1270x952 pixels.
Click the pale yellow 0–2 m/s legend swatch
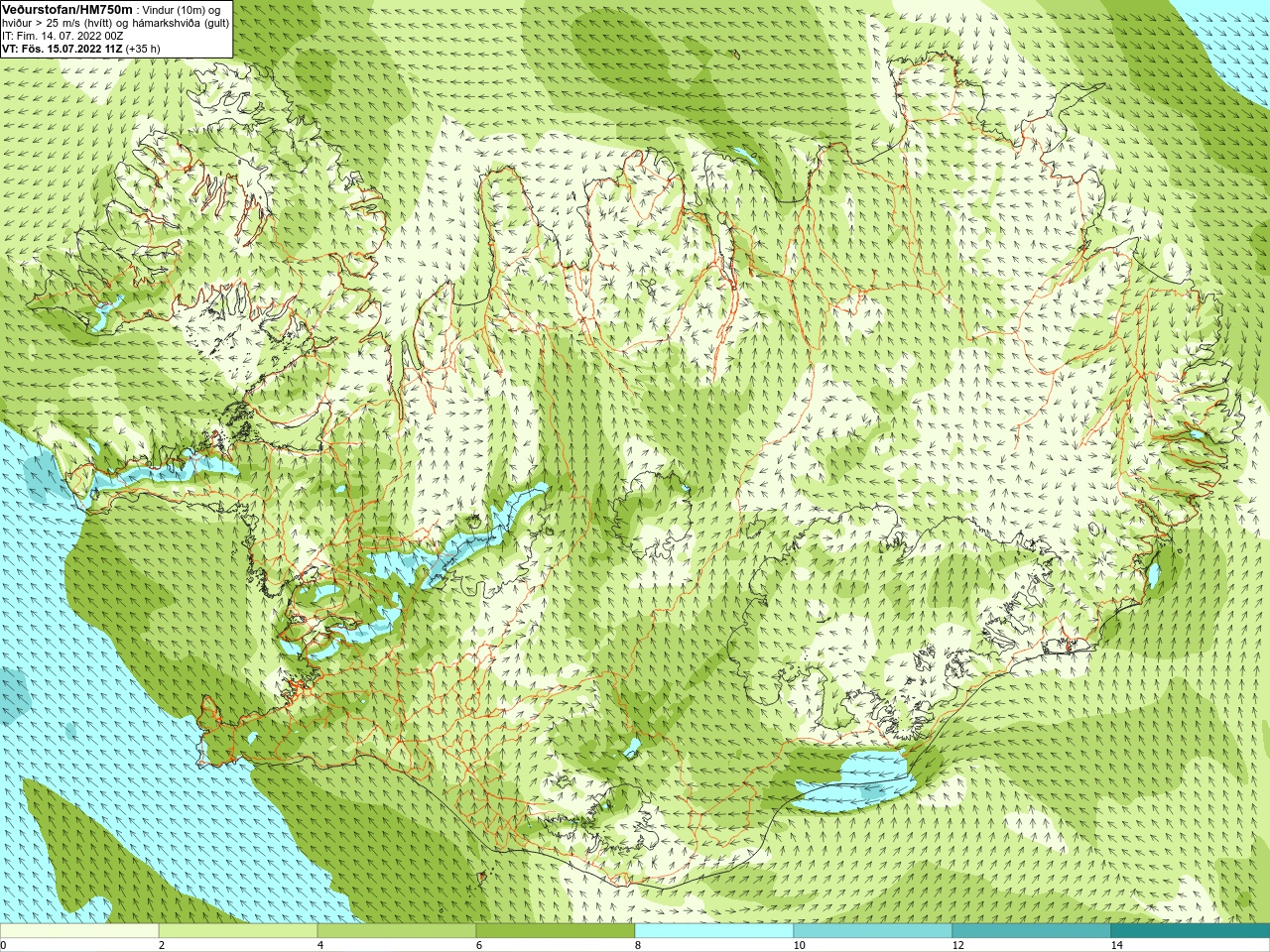pyautogui.click(x=79, y=931)
